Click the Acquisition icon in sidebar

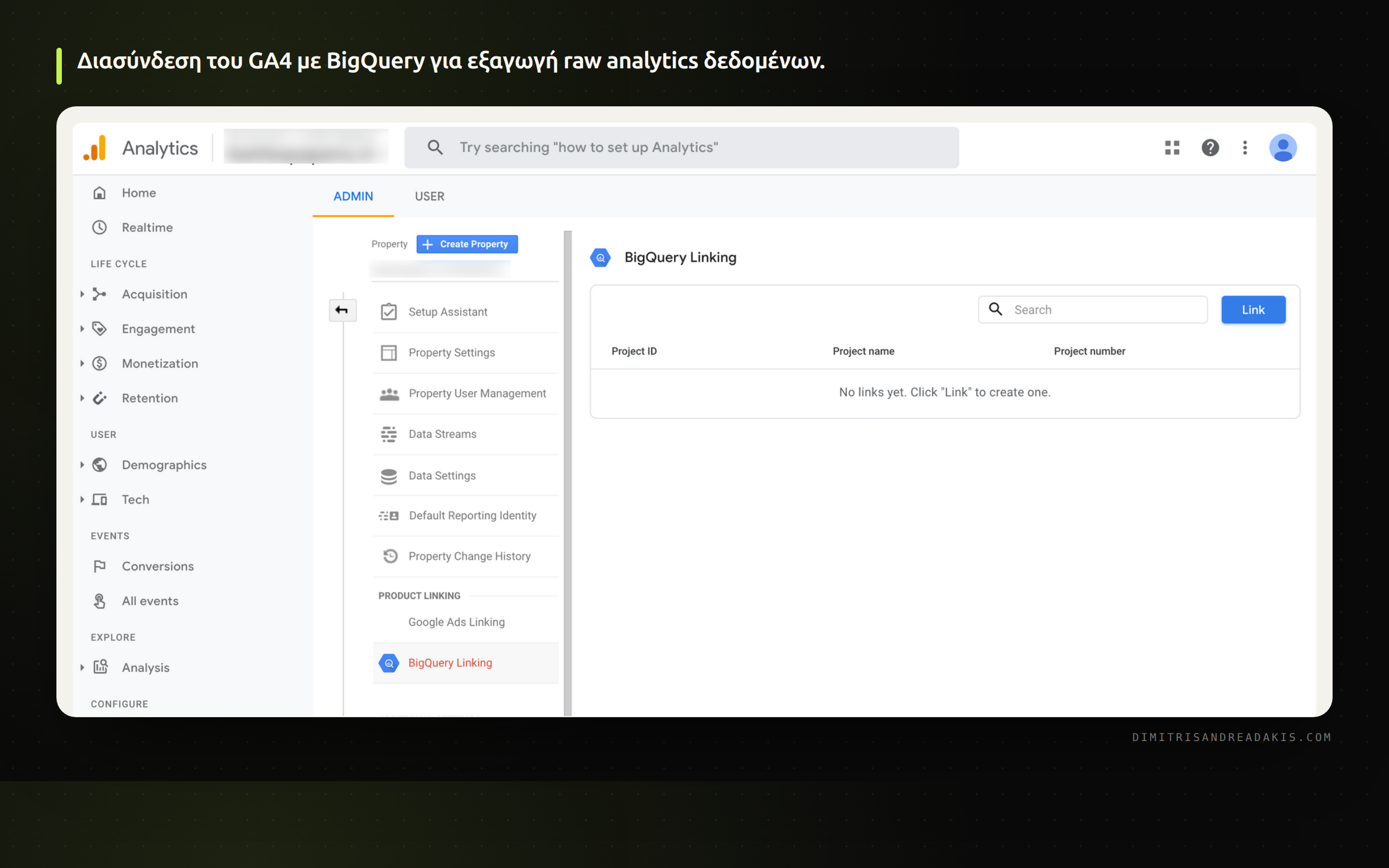(99, 294)
